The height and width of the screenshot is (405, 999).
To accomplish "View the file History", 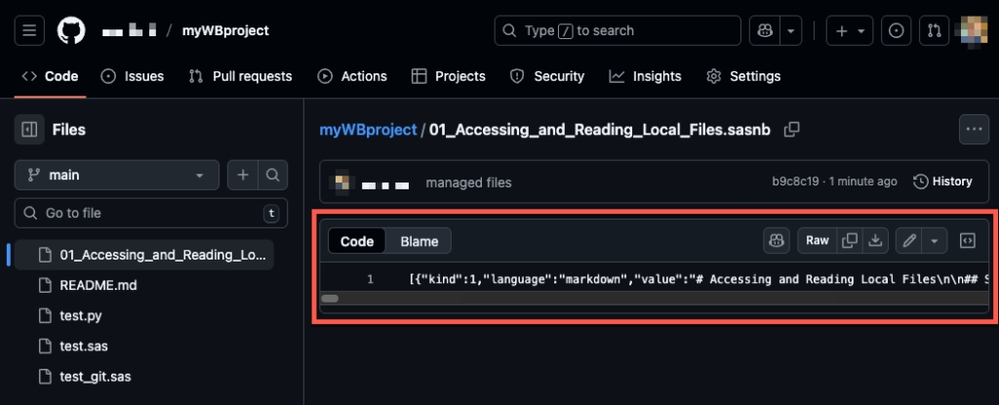I will point(943,182).
